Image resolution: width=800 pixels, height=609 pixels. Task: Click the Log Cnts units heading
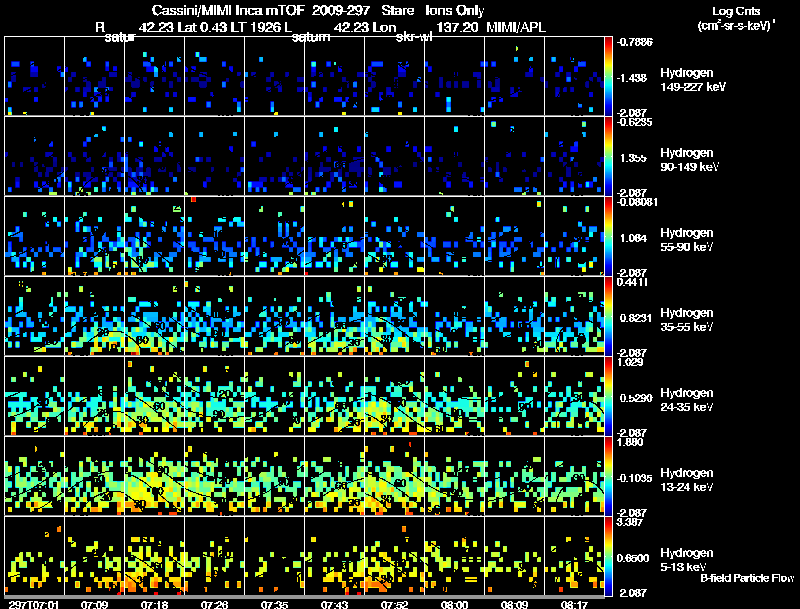click(x=736, y=11)
